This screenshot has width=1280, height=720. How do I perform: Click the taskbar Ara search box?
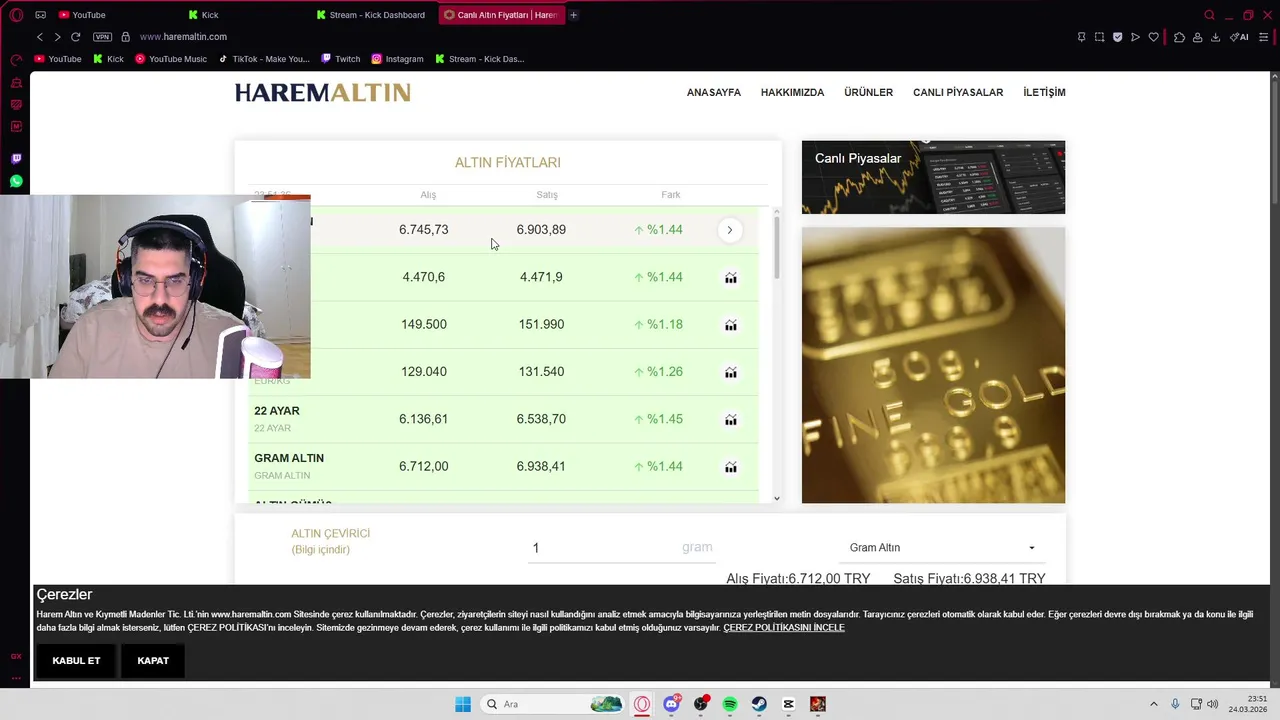coord(552,704)
